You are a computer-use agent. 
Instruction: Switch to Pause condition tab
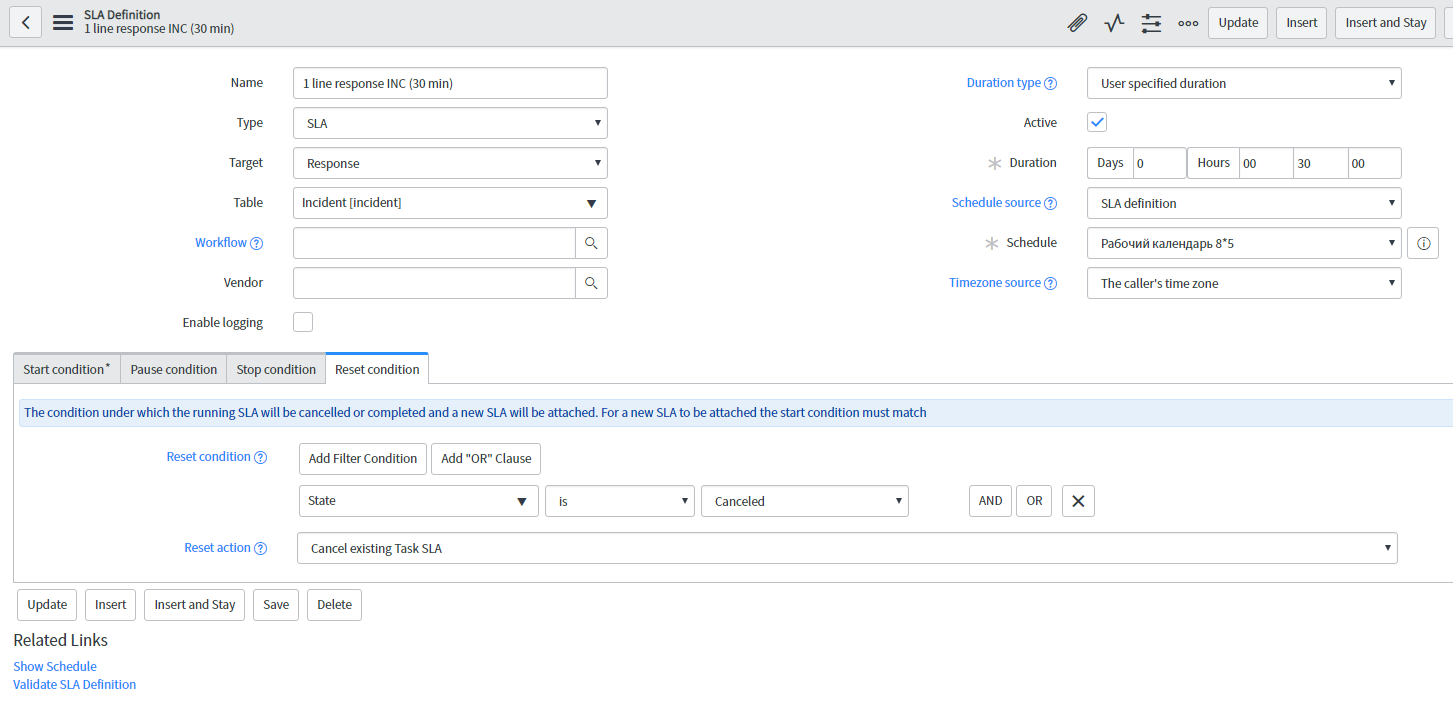[x=174, y=369]
